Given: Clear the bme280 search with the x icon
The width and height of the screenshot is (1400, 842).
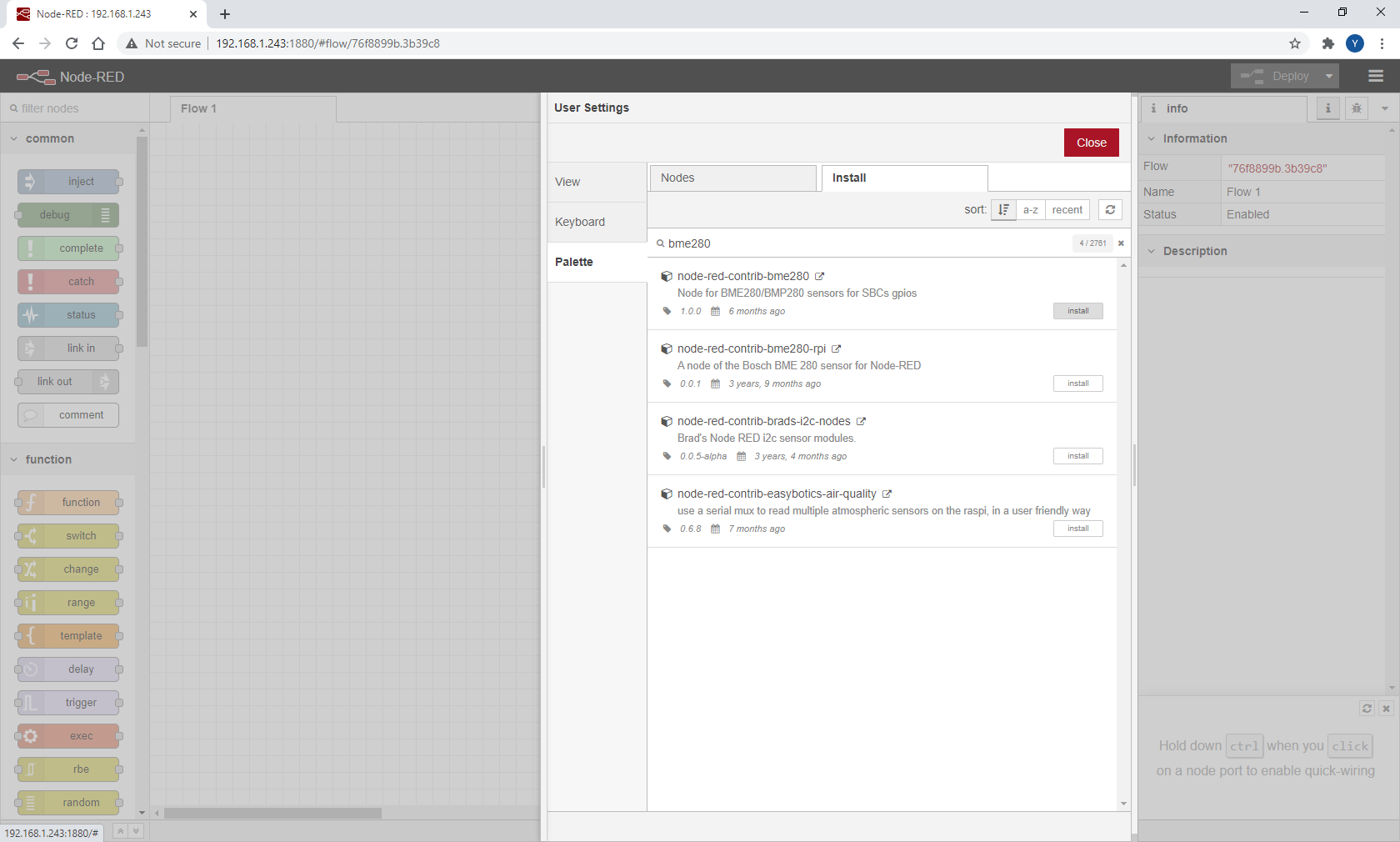Looking at the screenshot, I should [1121, 243].
